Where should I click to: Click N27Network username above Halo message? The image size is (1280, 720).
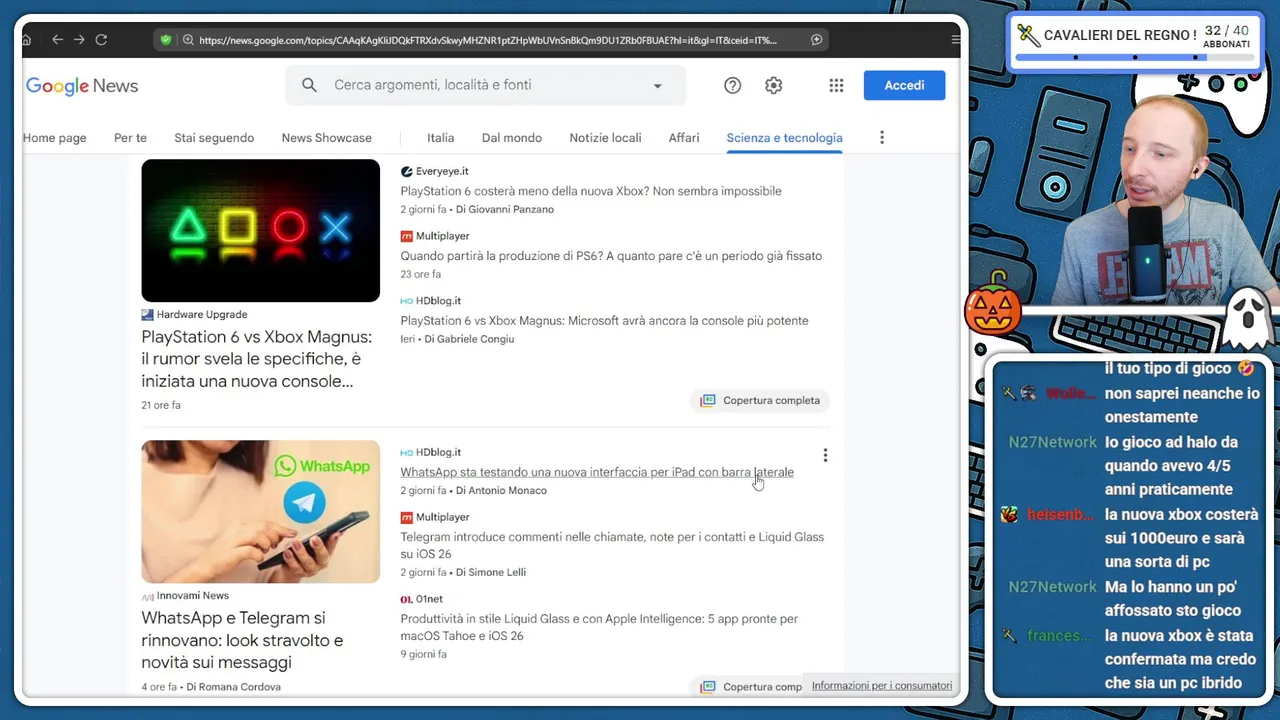pyautogui.click(x=1052, y=442)
